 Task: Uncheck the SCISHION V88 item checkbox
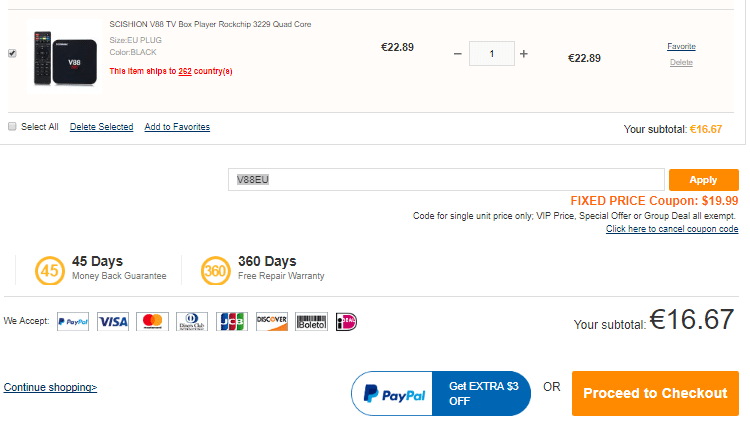[12, 53]
